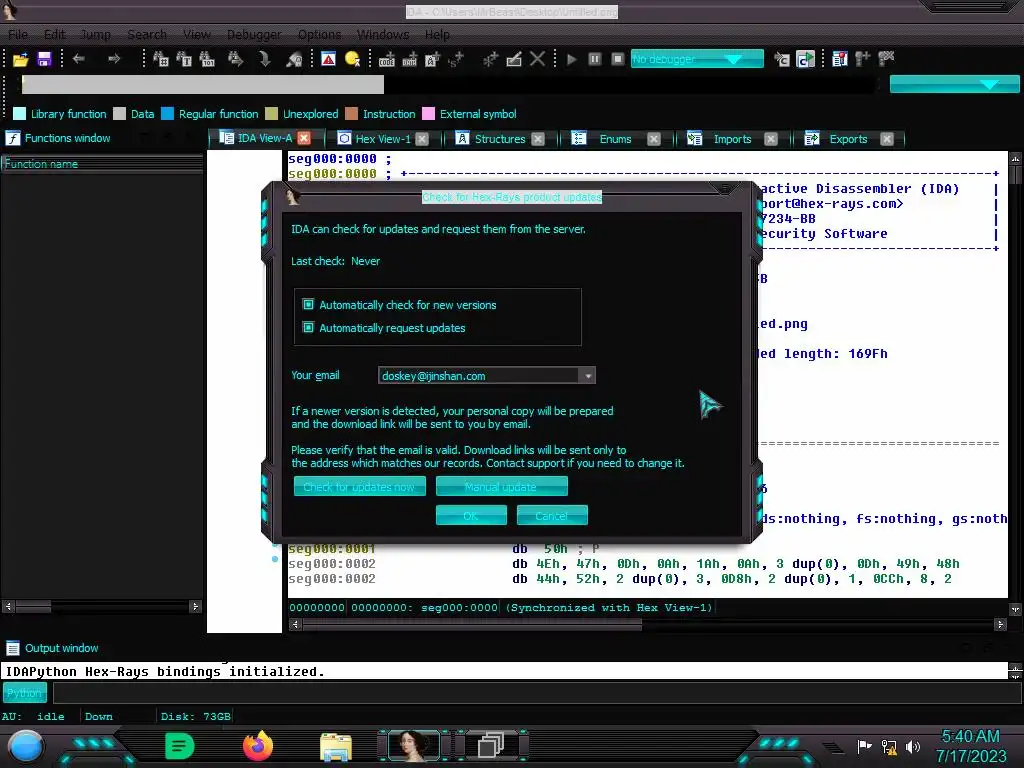Image resolution: width=1024 pixels, height=768 pixels.
Task: Click the pencil edit toolbar icon
Action: 514,59
